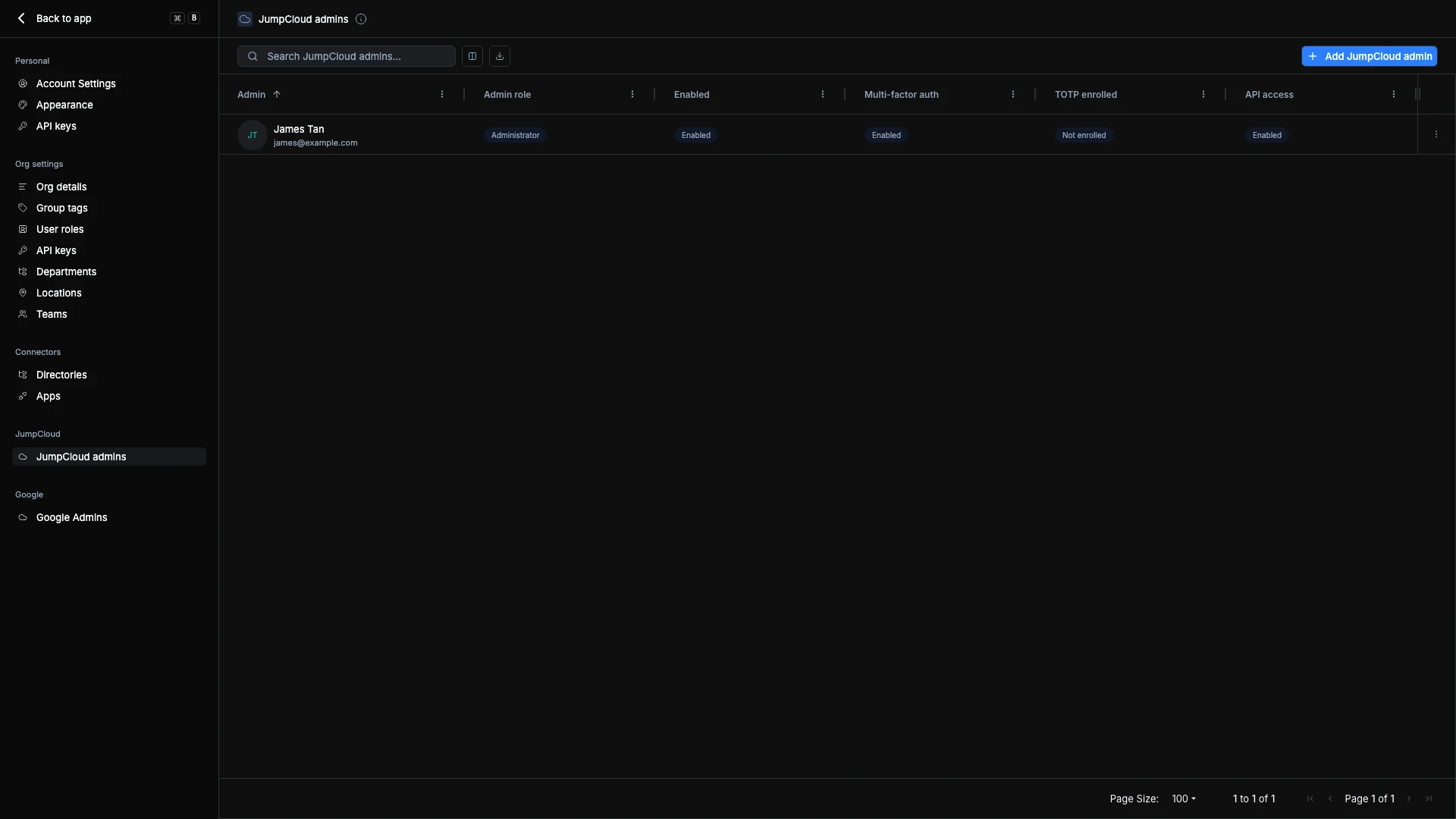Open Directories under Connectors
Viewport: 1456px width, 819px height.
(x=61, y=375)
